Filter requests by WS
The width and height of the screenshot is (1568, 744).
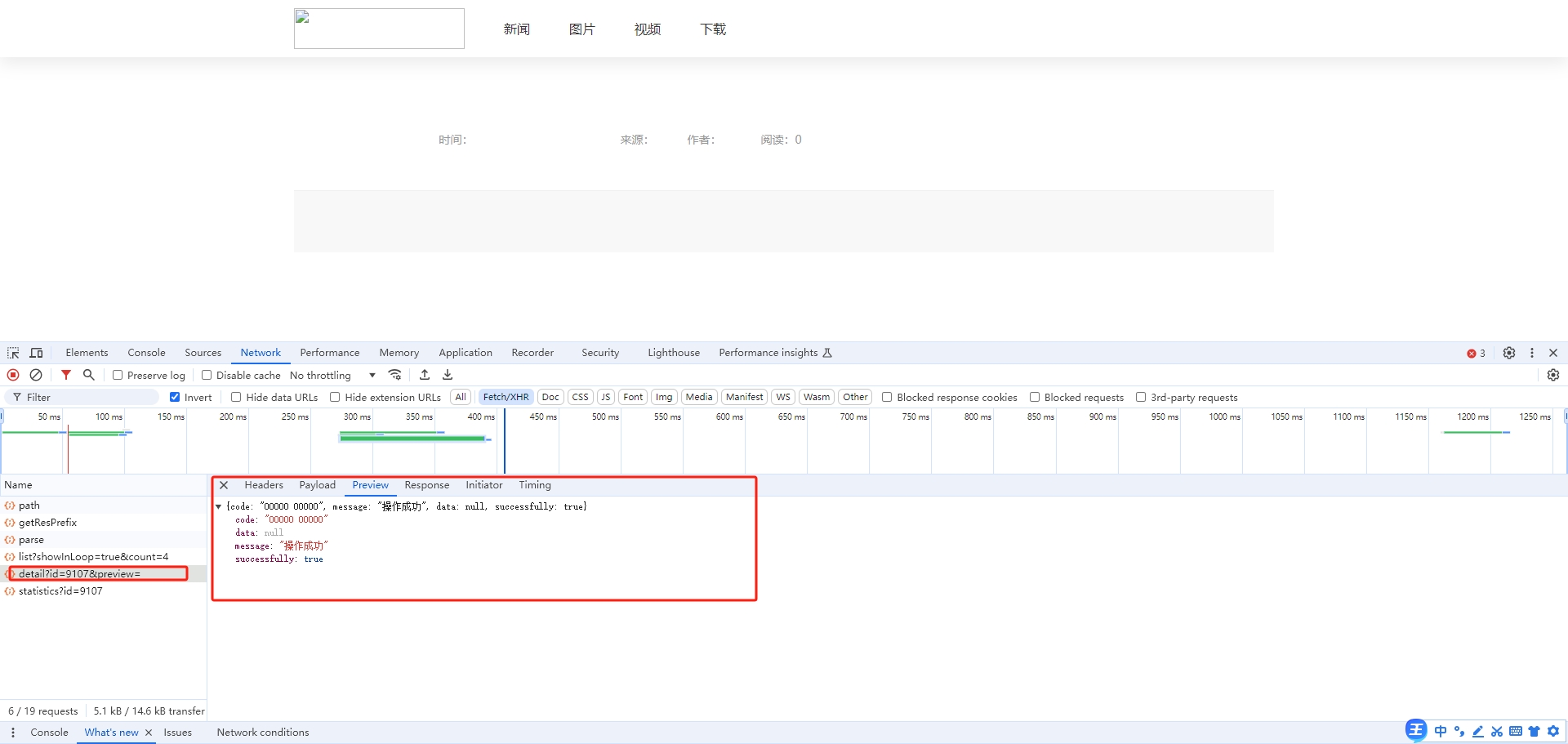click(x=783, y=397)
